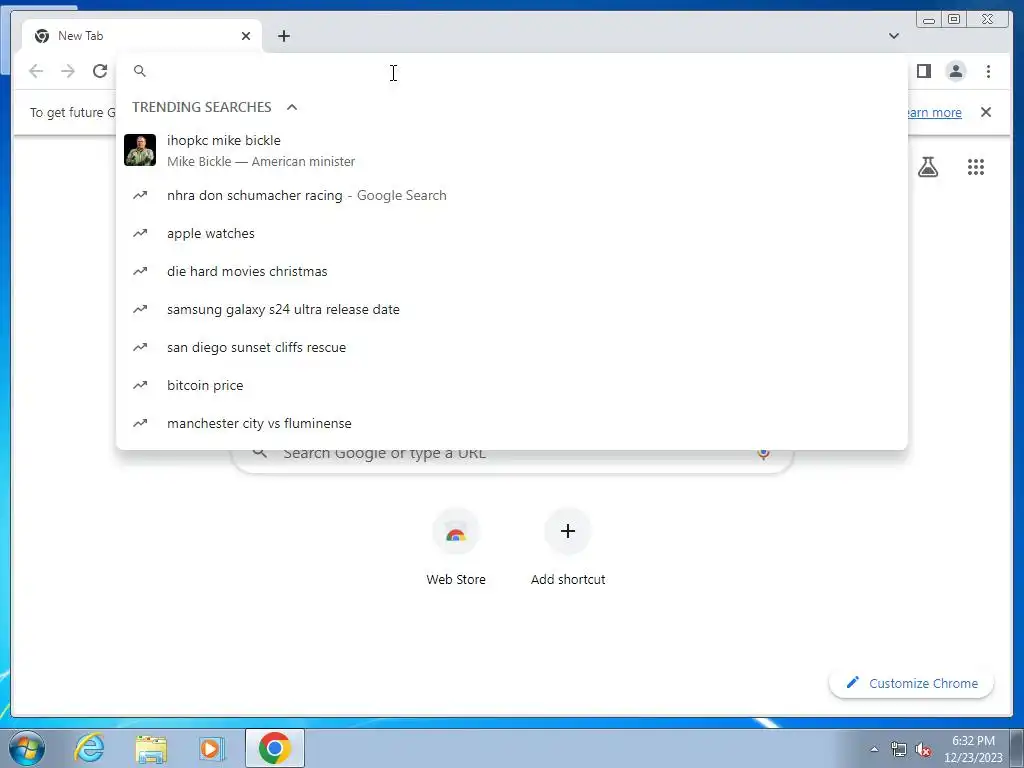The height and width of the screenshot is (768, 1024).
Task: Open the Web Store shortcut
Action: coord(456,547)
